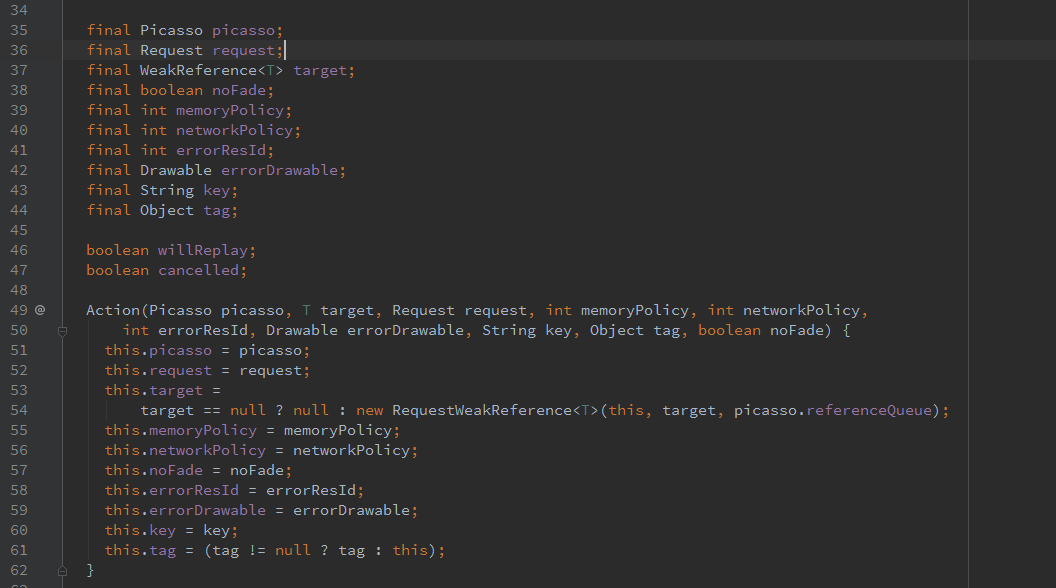This screenshot has height=588, width=1056.
Task: Click the 'new' keyword on line 54
Action: (370, 410)
